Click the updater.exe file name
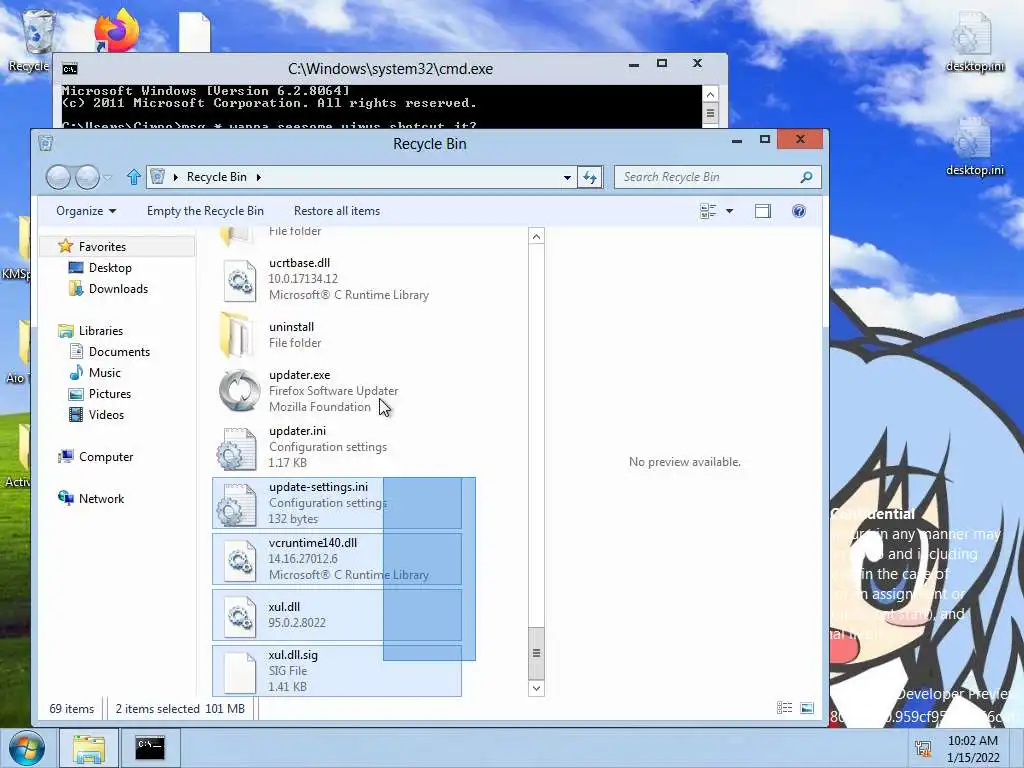Screen dimensions: 1024x768 (300, 375)
